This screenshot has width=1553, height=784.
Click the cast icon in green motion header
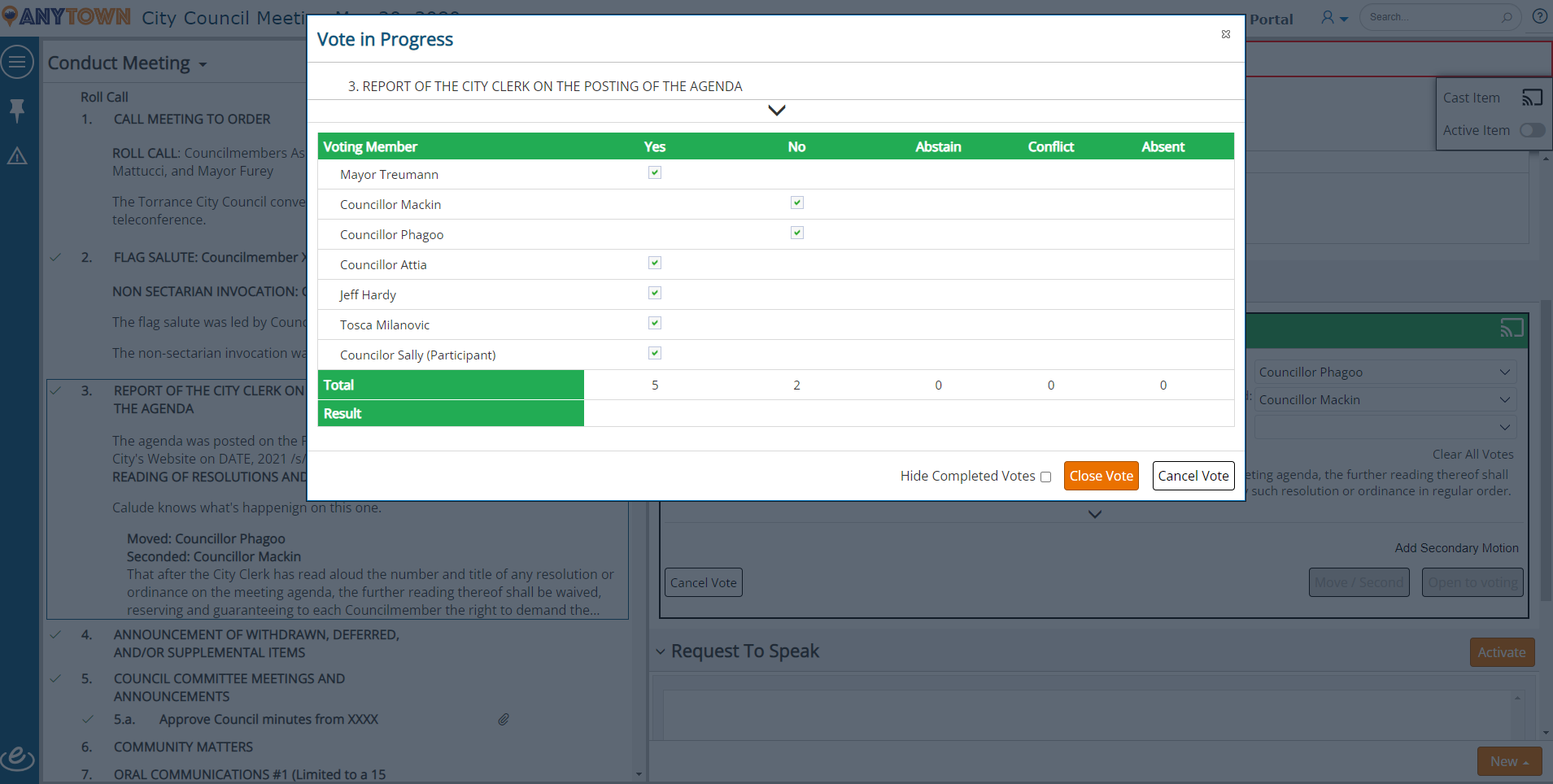pyautogui.click(x=1512, y=328)
